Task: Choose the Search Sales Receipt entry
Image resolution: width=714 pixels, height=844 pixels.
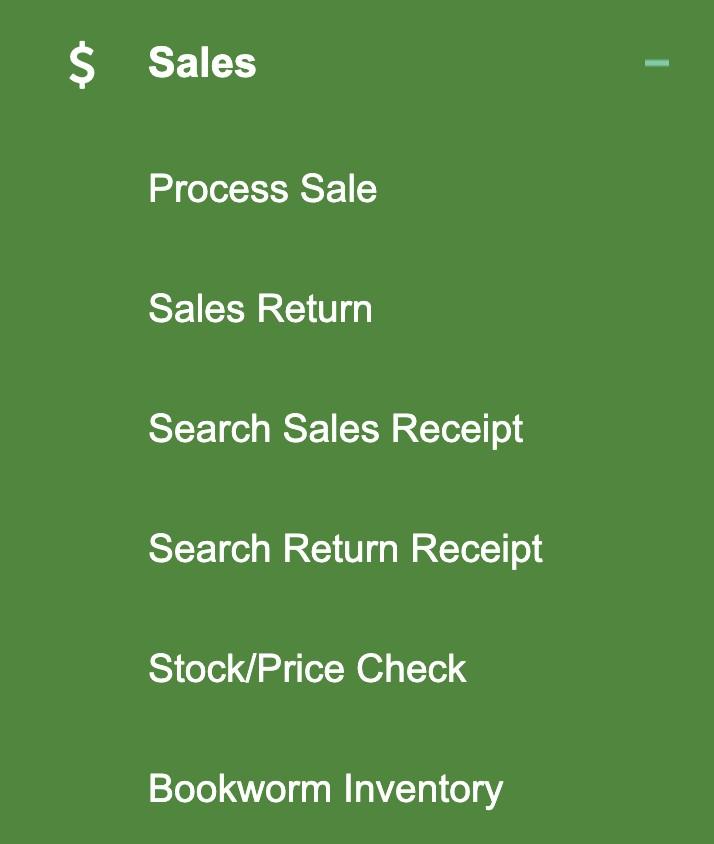Action: tap(335, 429)
